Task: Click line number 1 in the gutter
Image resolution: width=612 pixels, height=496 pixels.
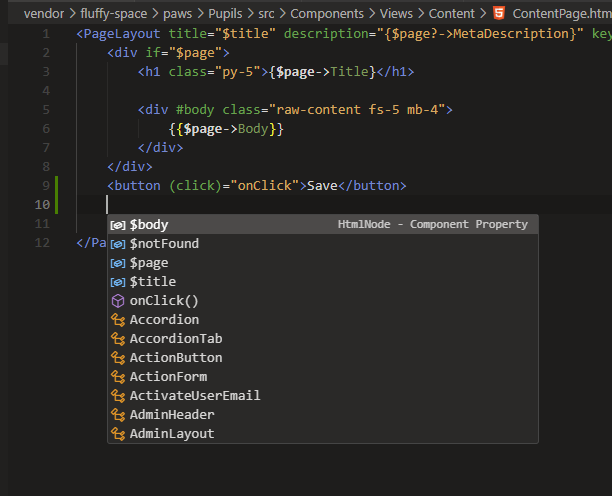Action: 46,34
